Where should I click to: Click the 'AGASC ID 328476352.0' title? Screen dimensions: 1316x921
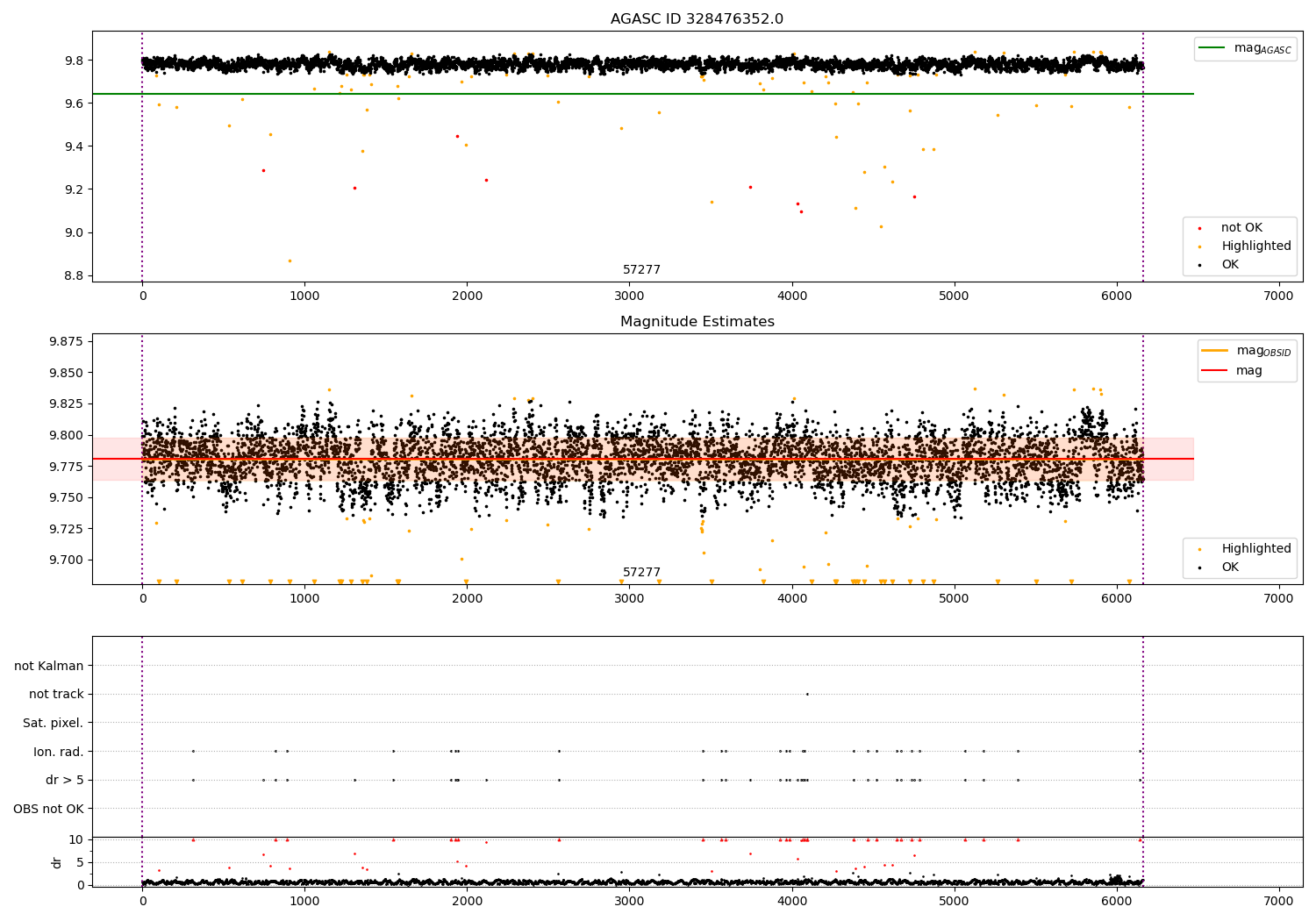[697, 19]
